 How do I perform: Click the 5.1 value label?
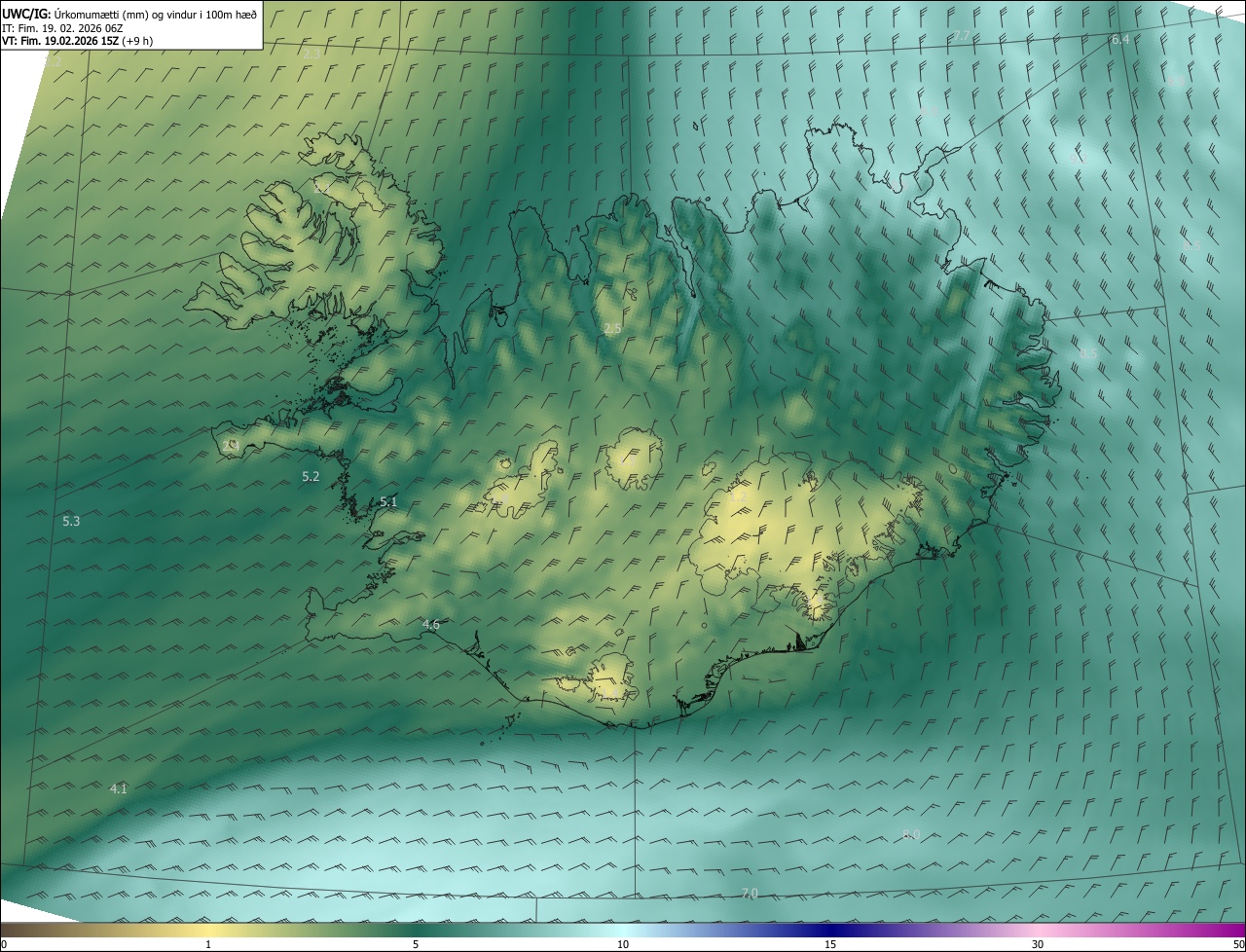388,502
